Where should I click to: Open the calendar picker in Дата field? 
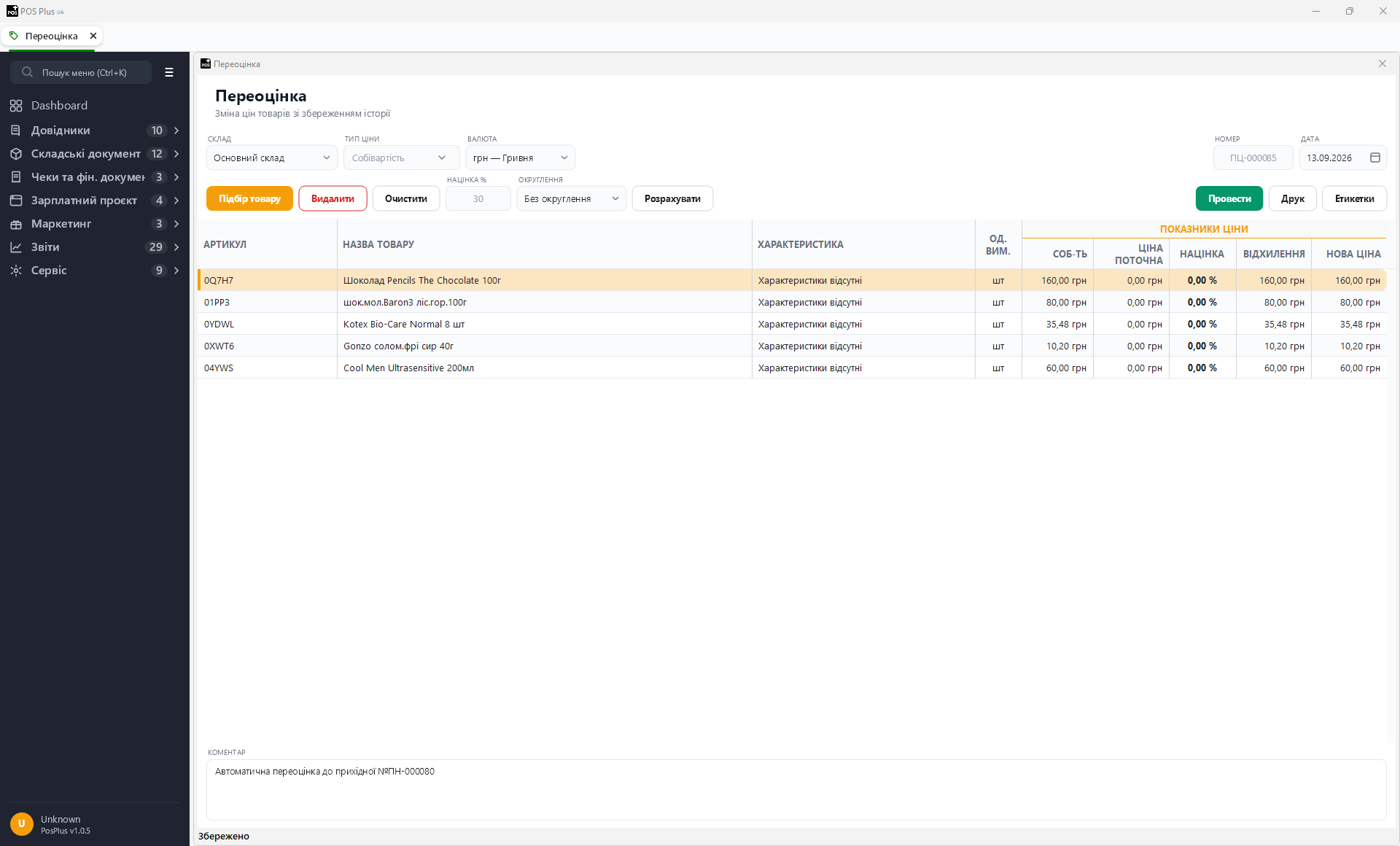(x=1375, y=158)
